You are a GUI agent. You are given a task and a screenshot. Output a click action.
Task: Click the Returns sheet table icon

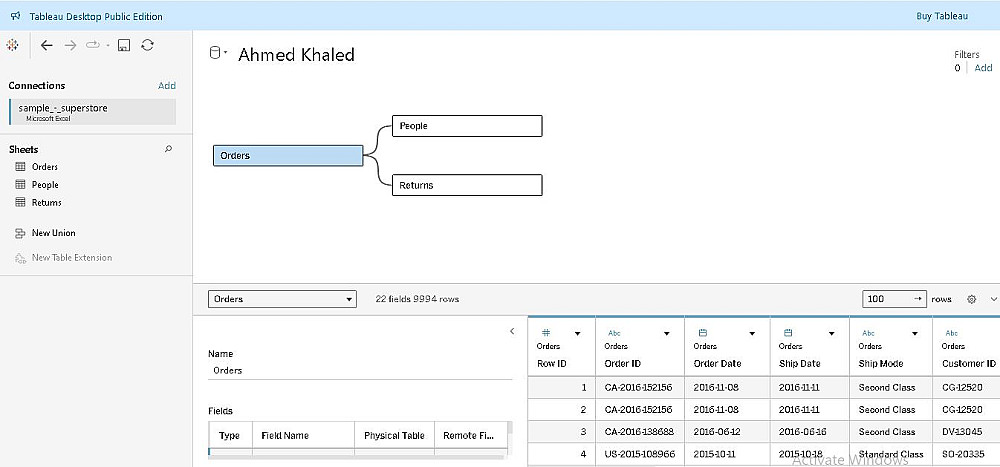[x=20, y=202]
